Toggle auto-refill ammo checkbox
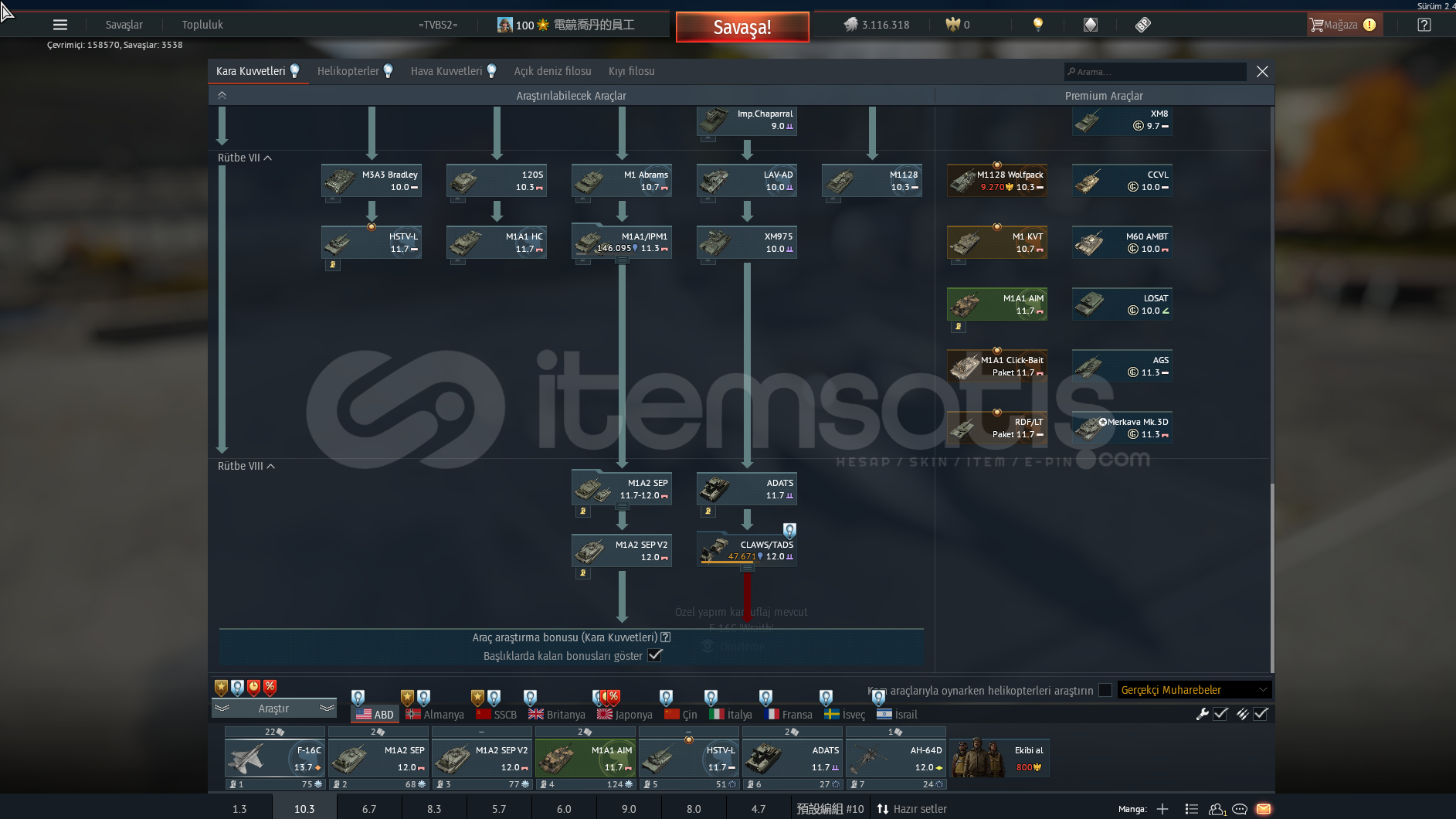Viewport: 1456px width, 819px height. [x=1261, y=714]
